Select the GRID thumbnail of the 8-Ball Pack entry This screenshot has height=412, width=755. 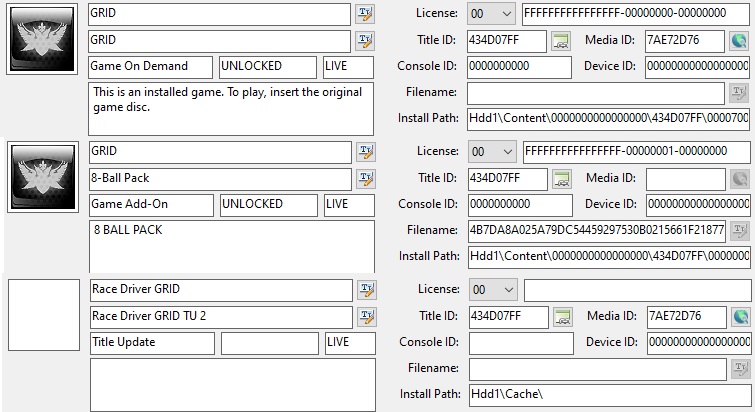(43, 177)
